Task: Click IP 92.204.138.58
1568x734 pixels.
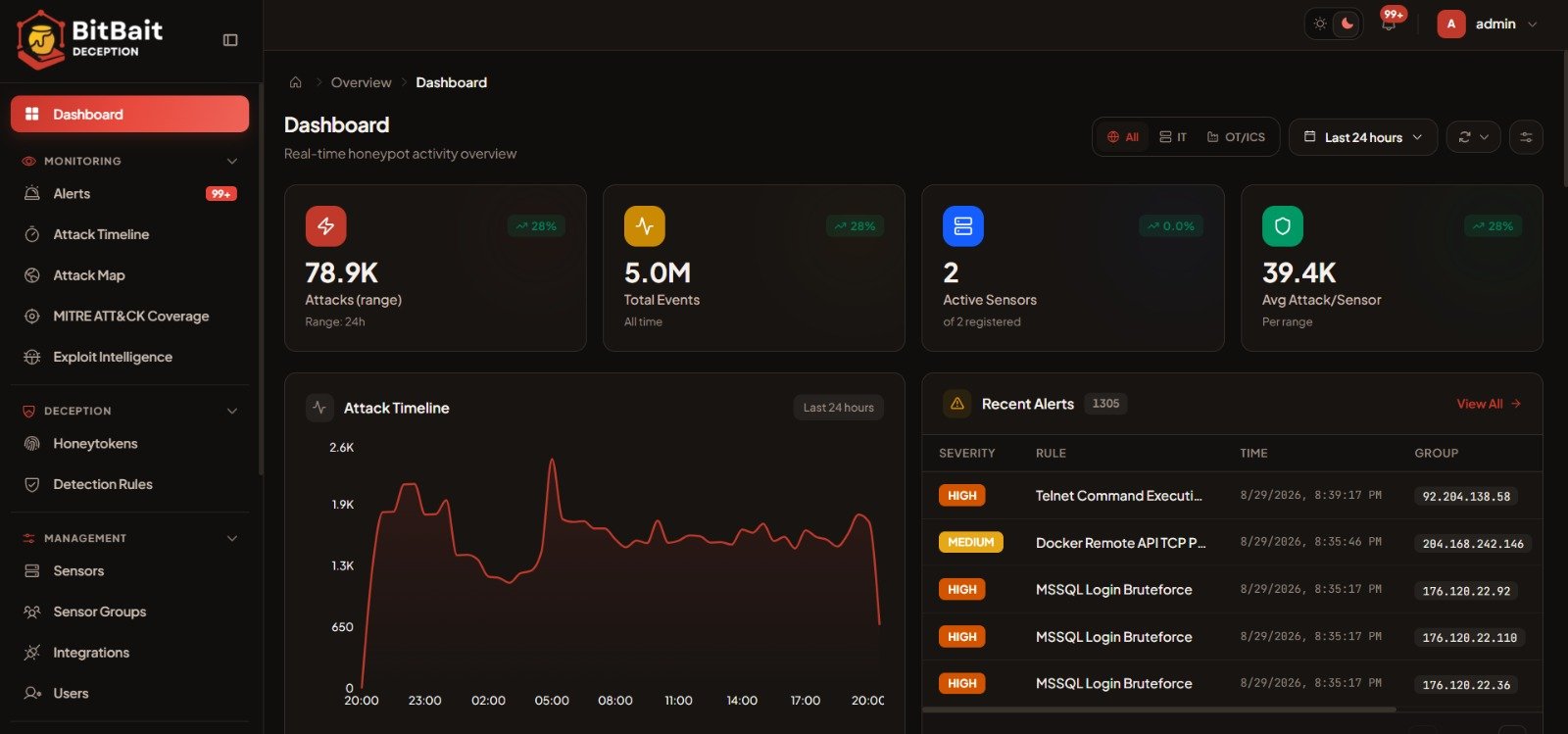Action: pyautogui.click(x=1466, y=497)
